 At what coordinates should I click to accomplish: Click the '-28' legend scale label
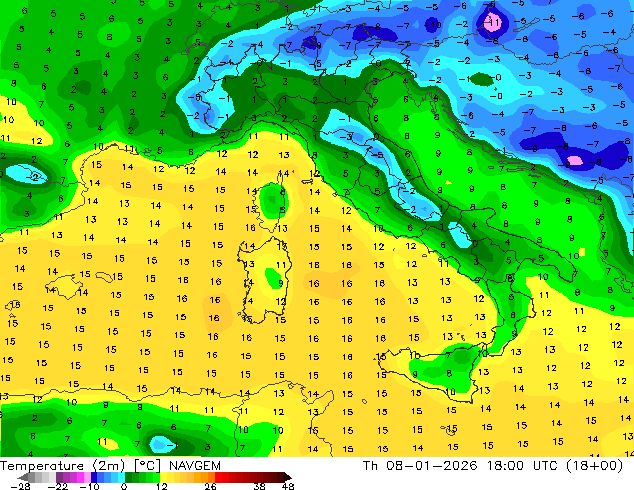point(20,486)
